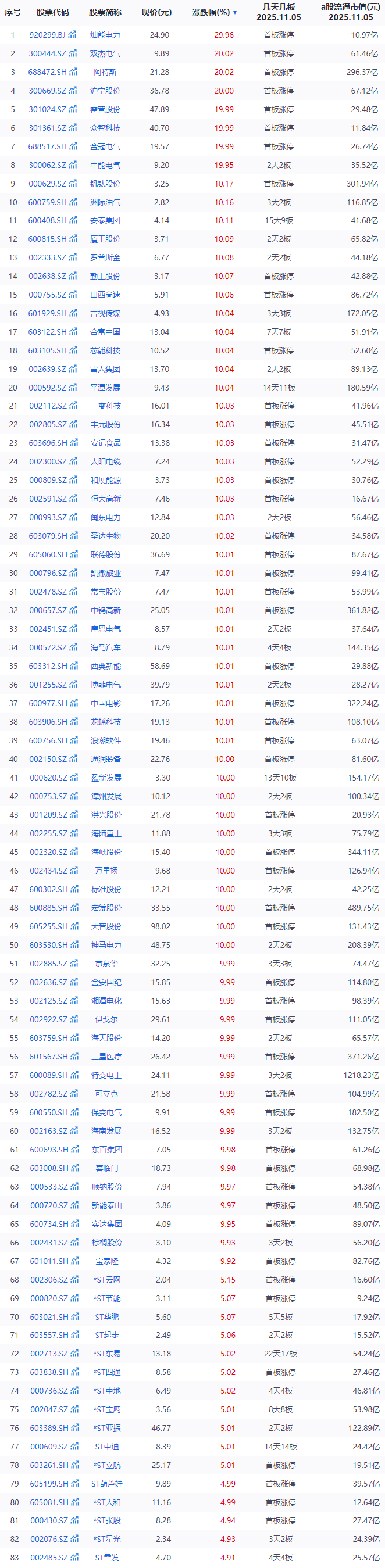Screen dimensions: 385x1568
Task: Open stock code link 600408.SH
Action: pyautogui.click(x=48, y=221)
